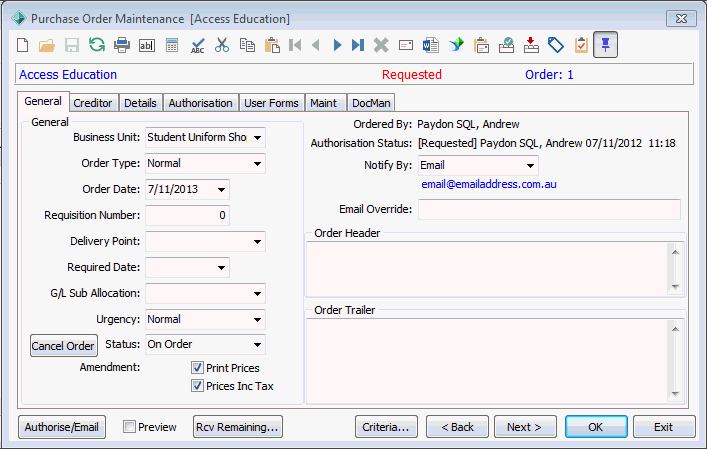
Task: Click the grey X delete icon
Action: 381,45
